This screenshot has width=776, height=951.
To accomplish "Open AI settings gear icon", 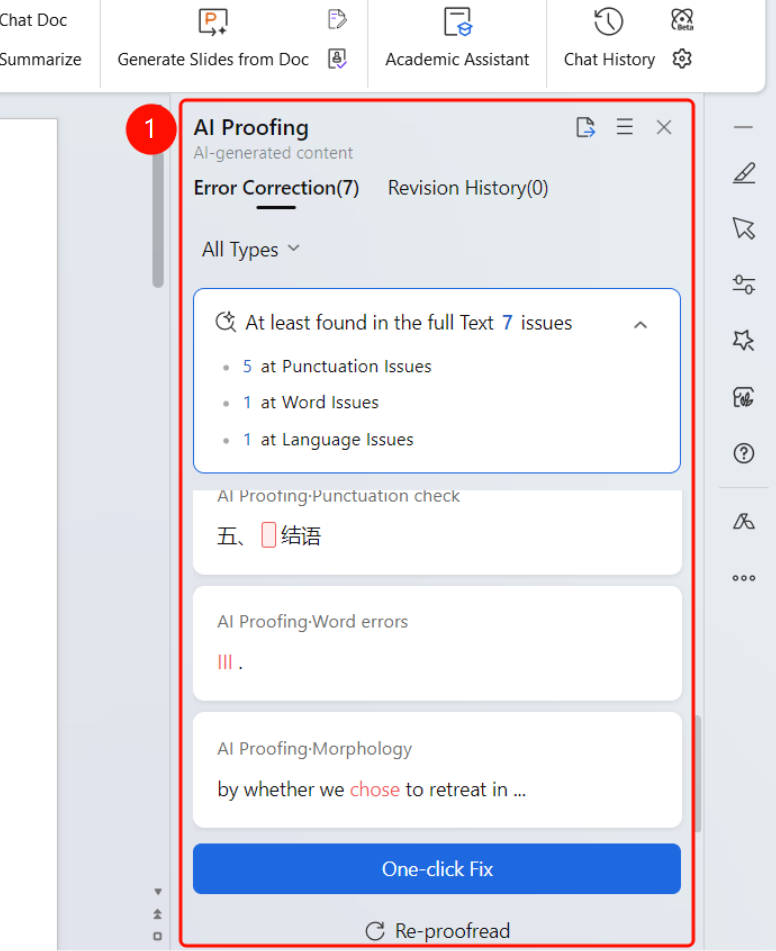I will point(682,59).
